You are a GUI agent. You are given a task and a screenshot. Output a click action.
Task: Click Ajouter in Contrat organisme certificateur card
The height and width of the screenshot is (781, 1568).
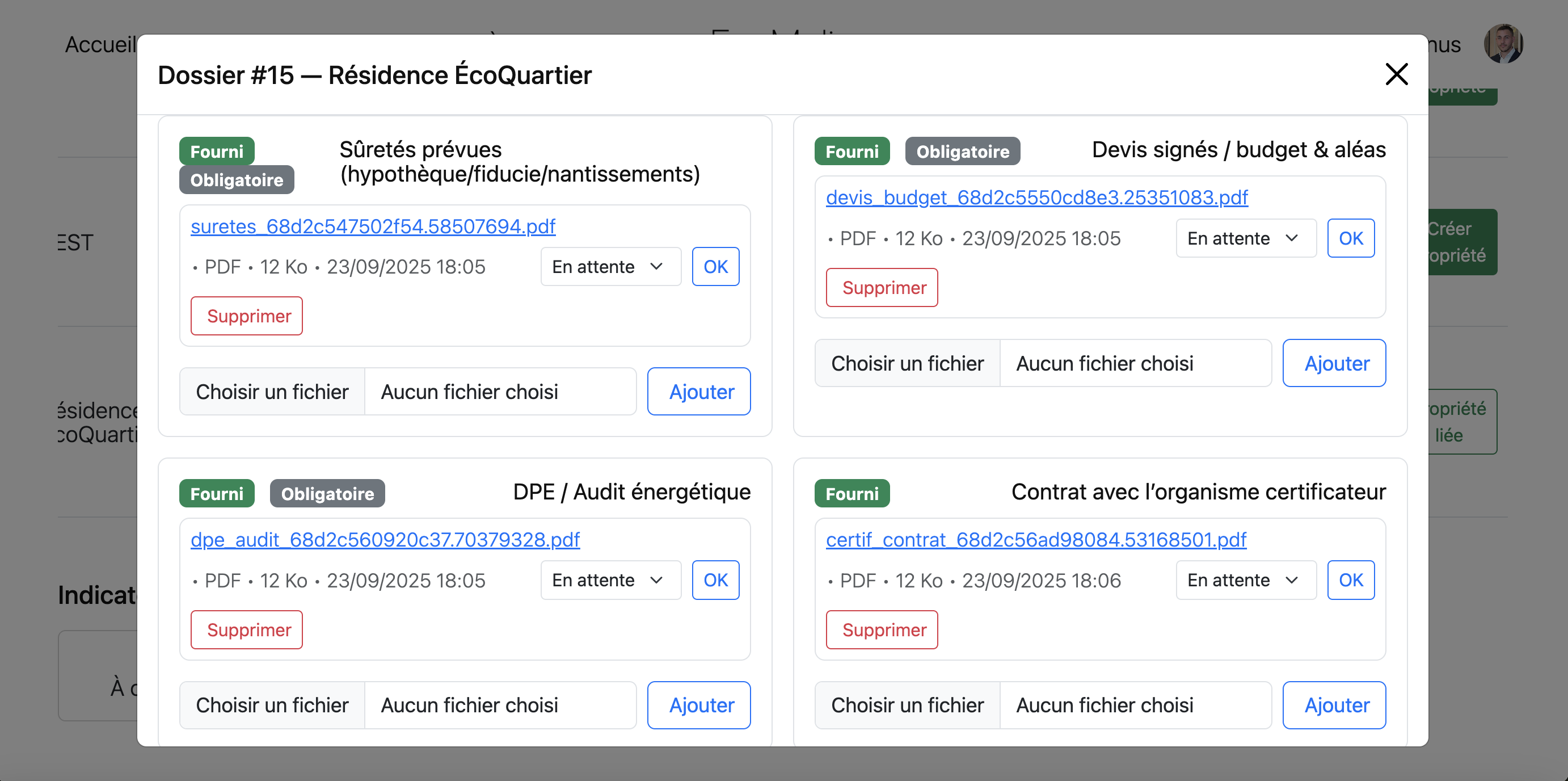click(x=1334, y=705)
